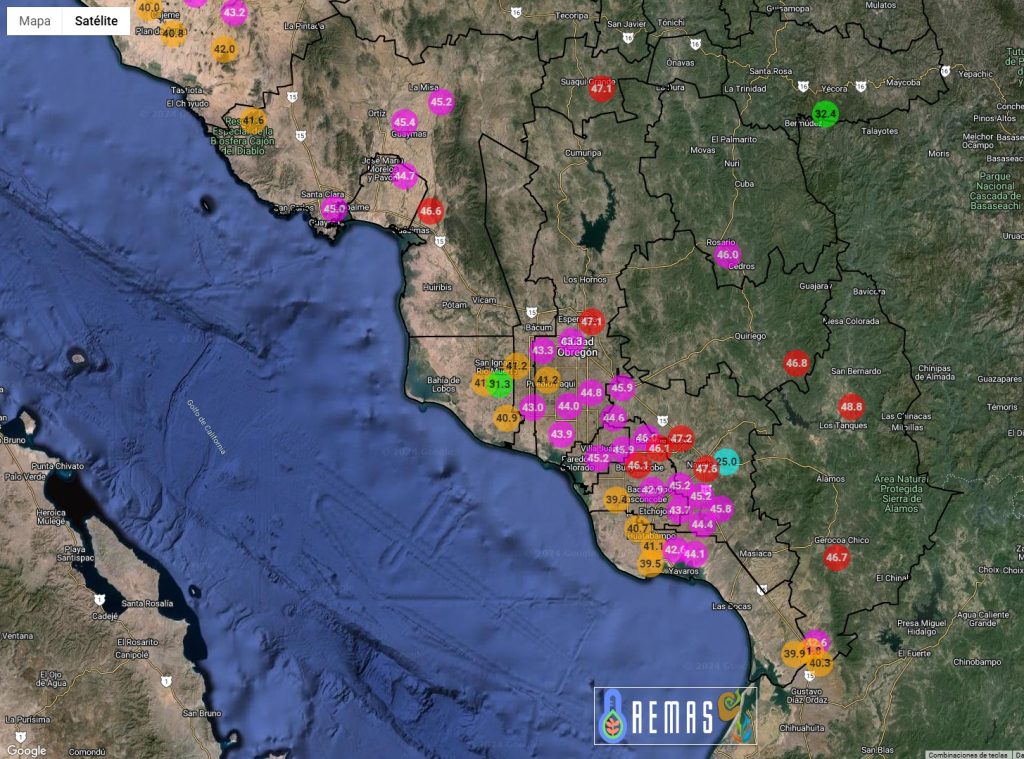Select the Satélite map type tab
Image resolution: width=1024 pixels, height=759 pixels.
click(x=96, y=20)
